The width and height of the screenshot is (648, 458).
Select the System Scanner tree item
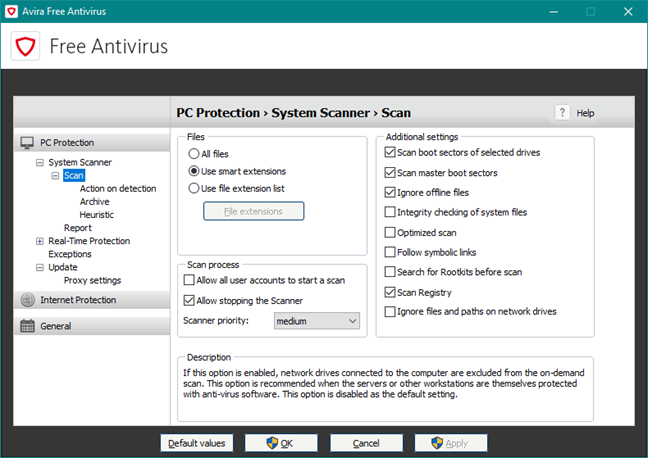coord(80,162)
